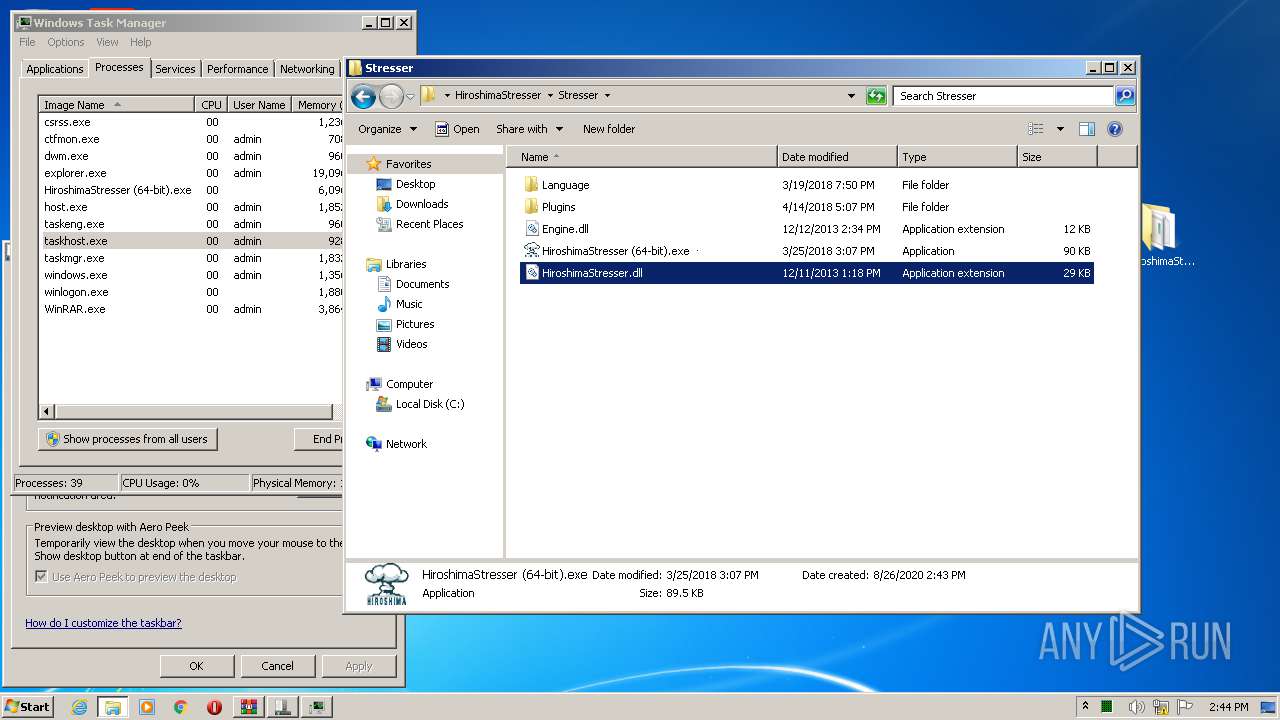1280x720 pixels.
Task: Expand the HiroshimaStresser breadcrumb arrow
Action: coord(550,96)
